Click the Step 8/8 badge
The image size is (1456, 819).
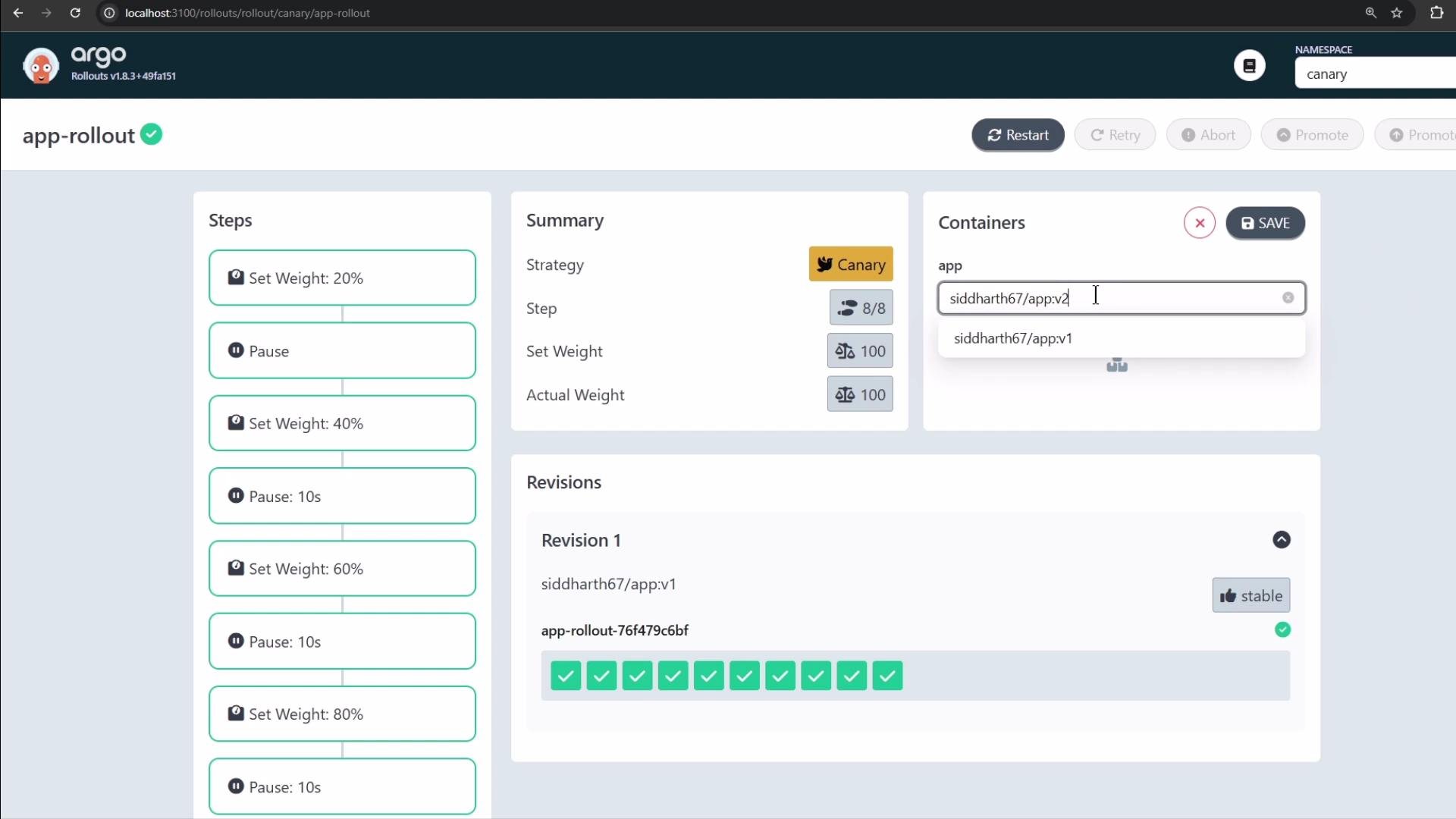861,308
